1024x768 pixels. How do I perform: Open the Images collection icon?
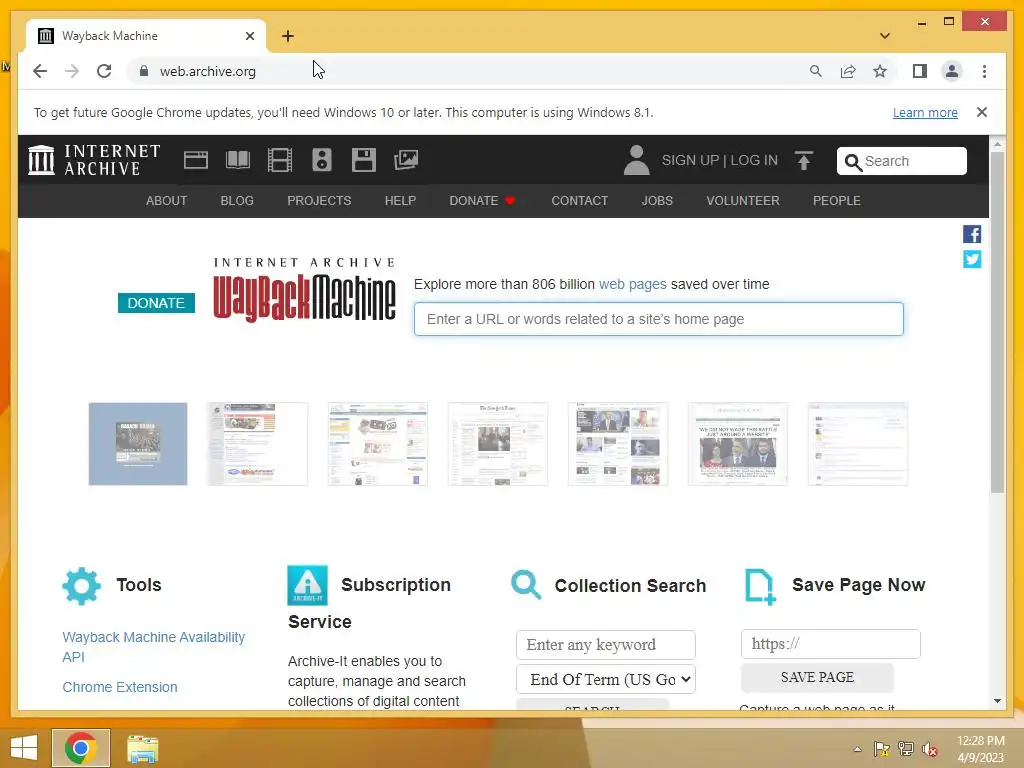(406, 160)
